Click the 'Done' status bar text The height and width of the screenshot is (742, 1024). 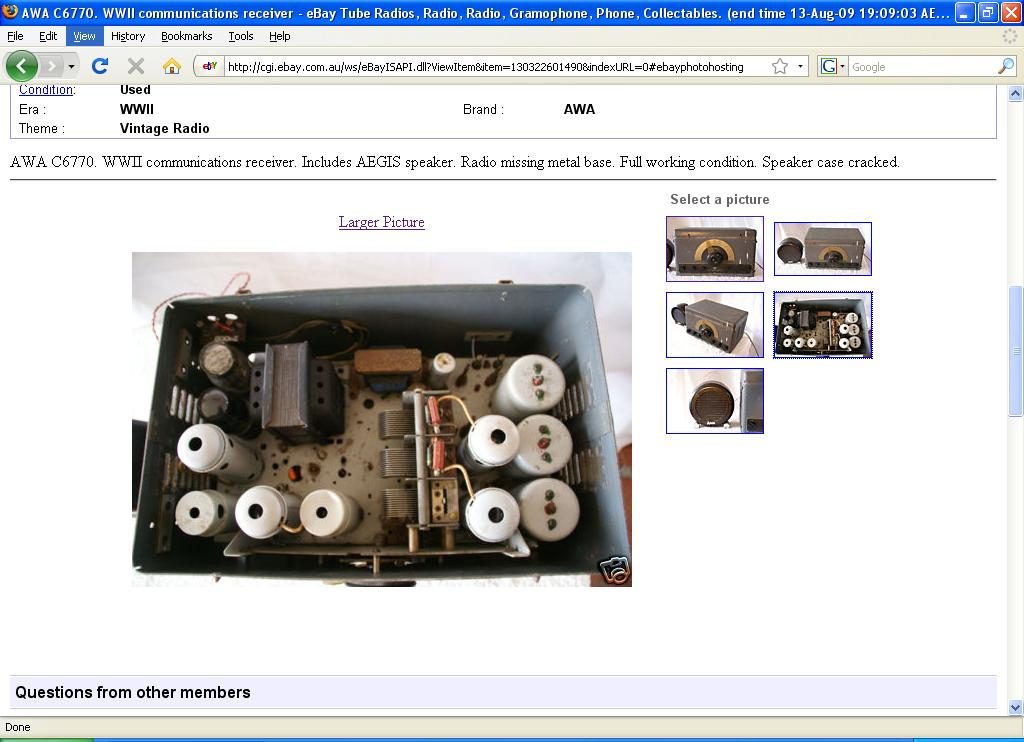[x=18, y=727]
